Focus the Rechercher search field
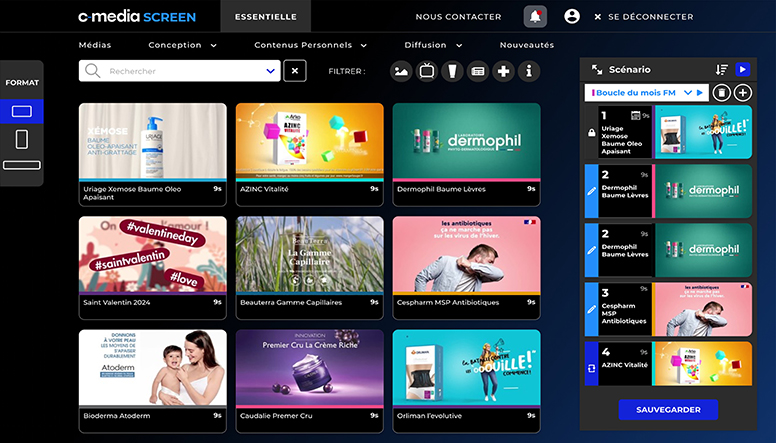776x443 pixels. tap(180, 71)
